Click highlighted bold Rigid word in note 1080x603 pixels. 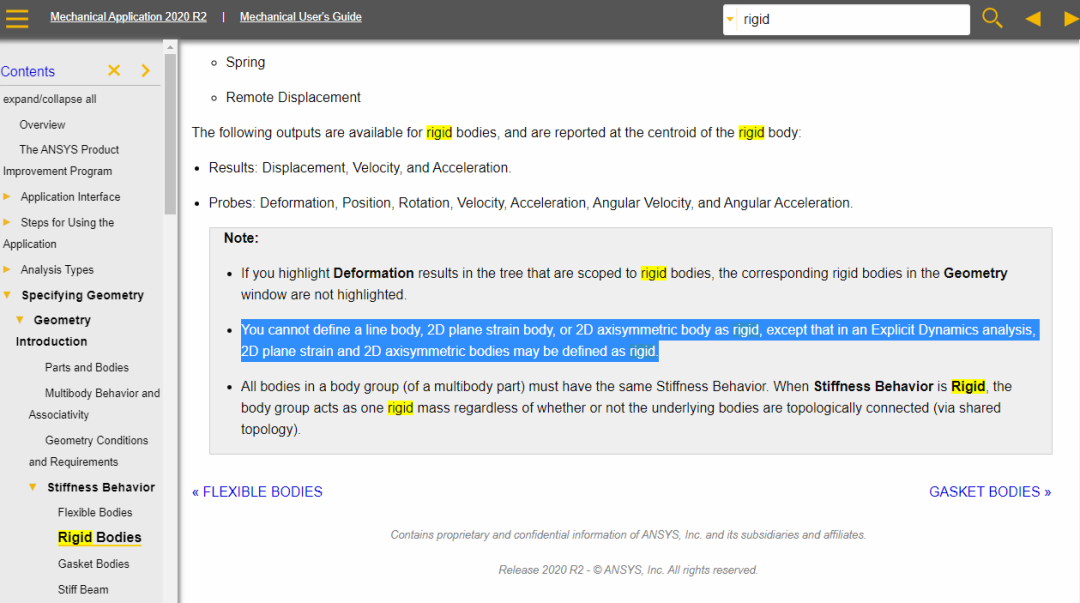[x=968, y=387]
